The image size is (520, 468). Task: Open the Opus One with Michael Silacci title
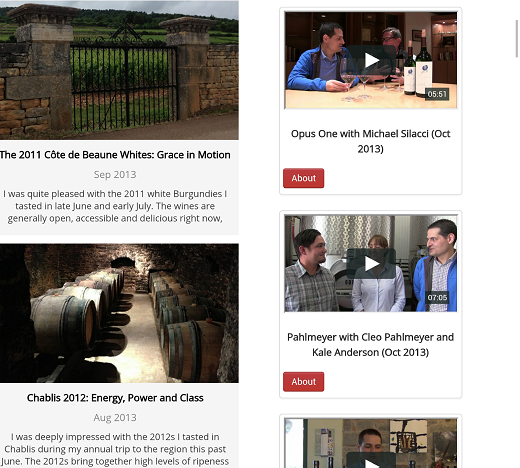(x=371, y=141)
